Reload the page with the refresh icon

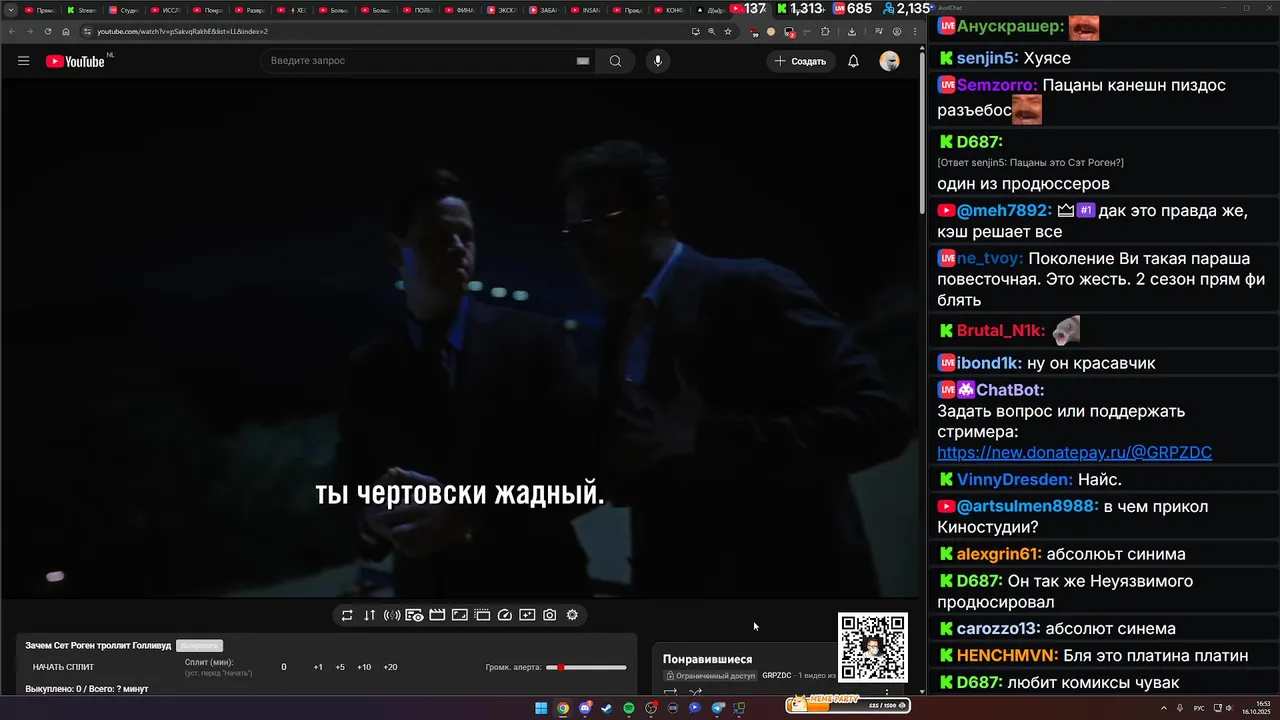click(48, 31)
